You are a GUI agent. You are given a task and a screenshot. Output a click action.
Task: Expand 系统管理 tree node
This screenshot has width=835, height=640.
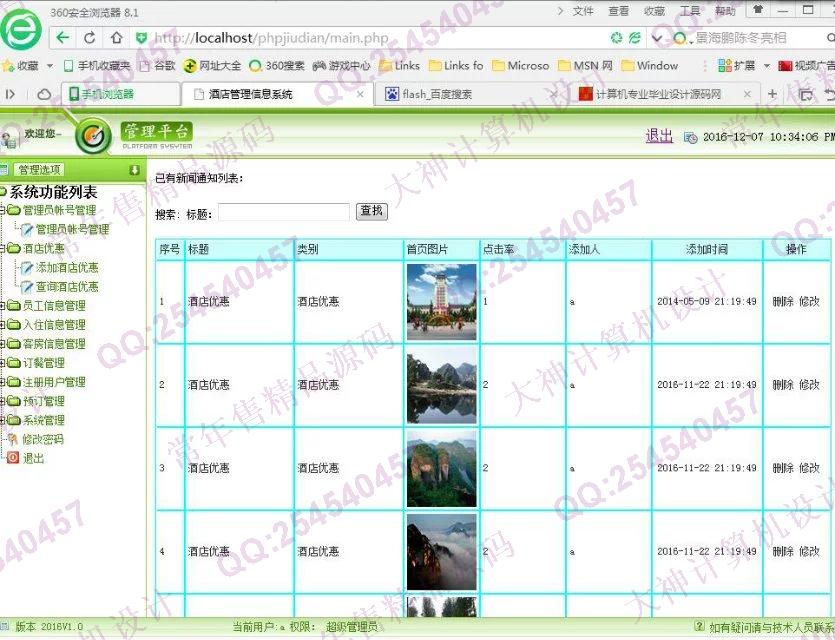2,420
